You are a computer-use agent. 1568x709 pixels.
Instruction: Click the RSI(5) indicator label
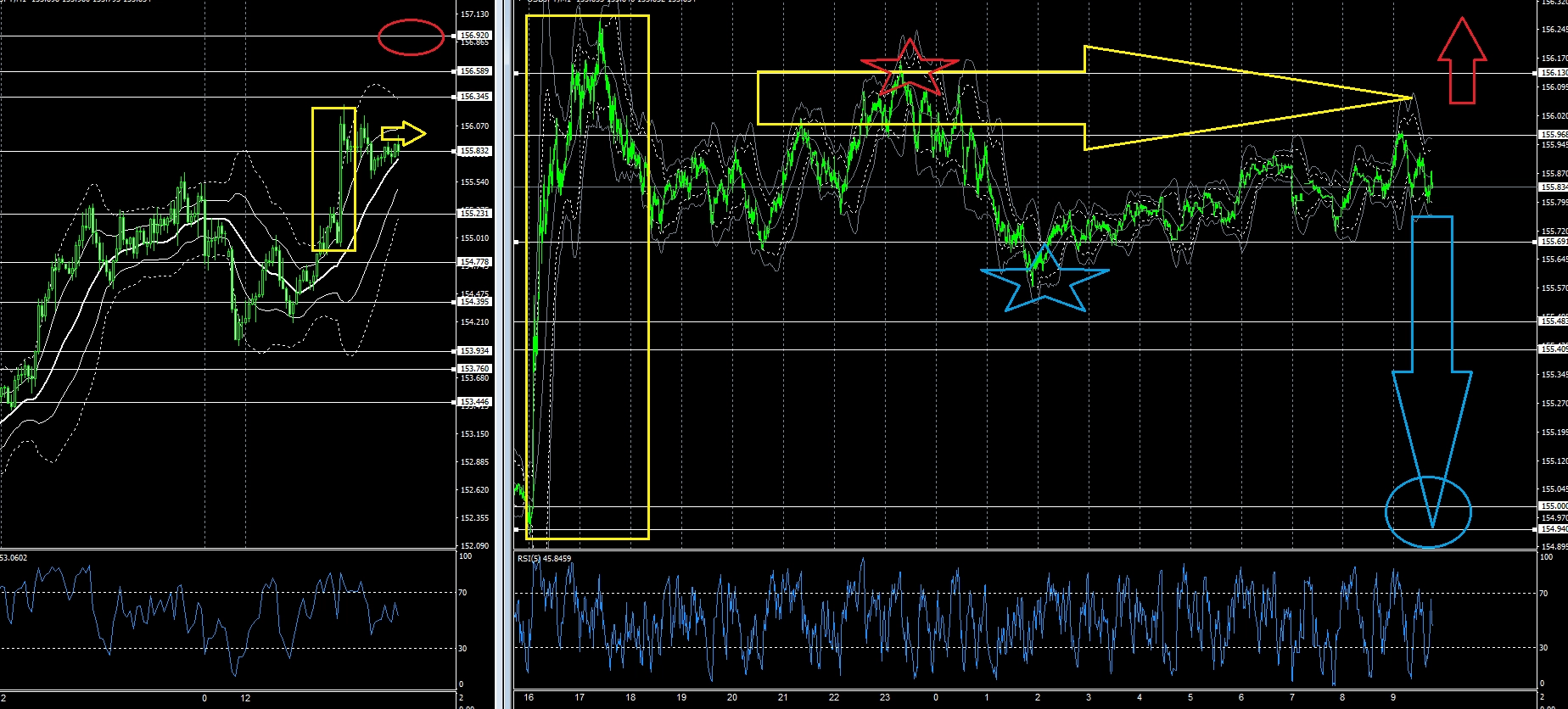tap(544, 559)
